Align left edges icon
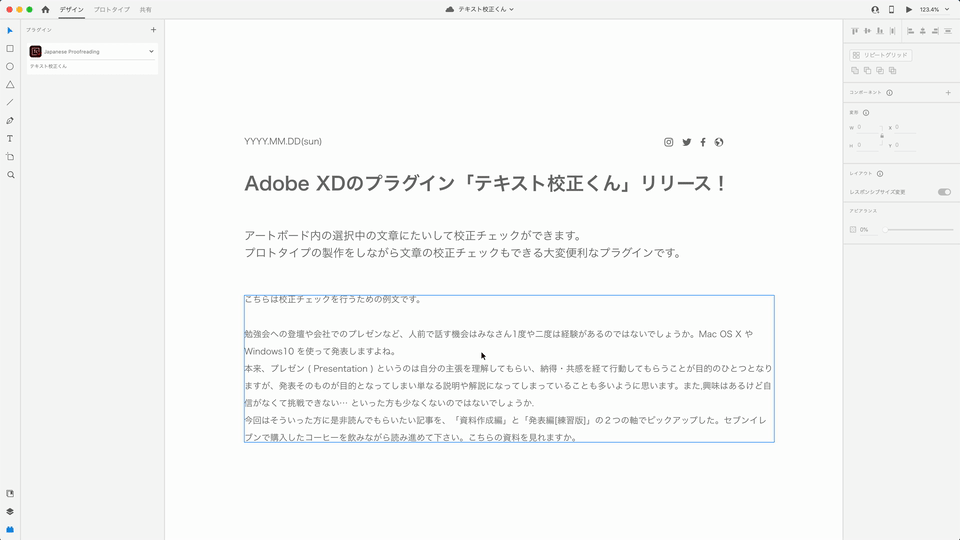Image resolution: width=960 pixels, height=540 pixels. click(910, 31)
